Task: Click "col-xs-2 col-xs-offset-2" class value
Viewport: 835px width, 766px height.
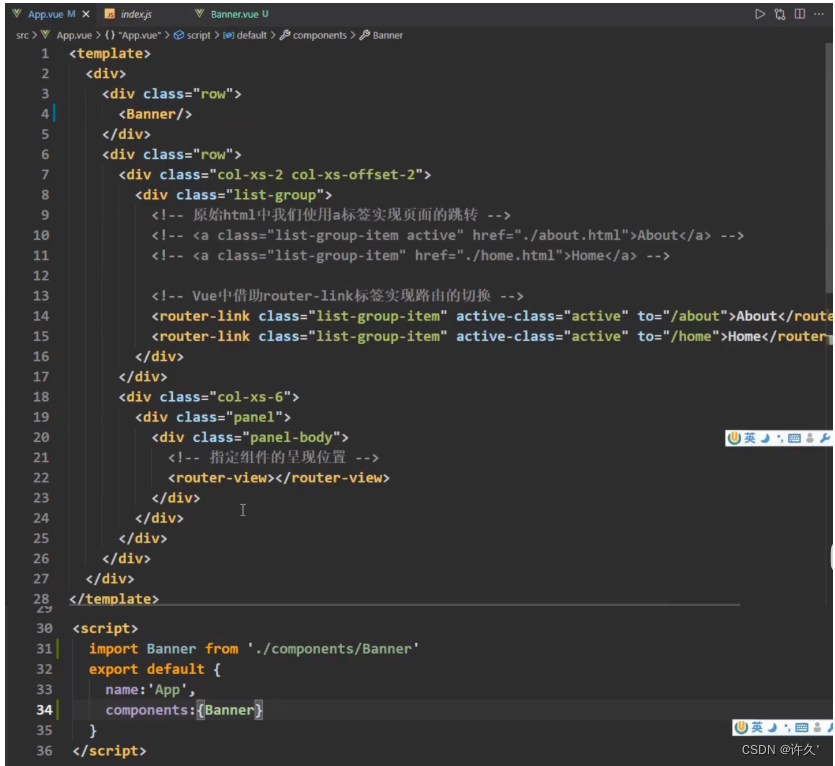Action: tap(316, 175)
